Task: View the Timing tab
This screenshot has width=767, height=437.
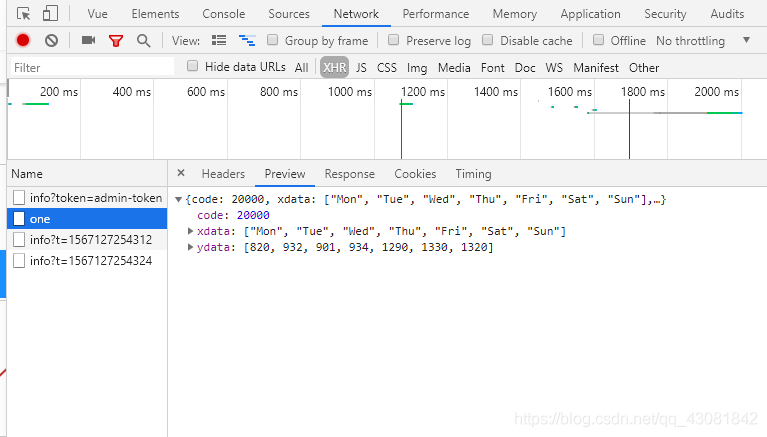Action: pos(473,174)
